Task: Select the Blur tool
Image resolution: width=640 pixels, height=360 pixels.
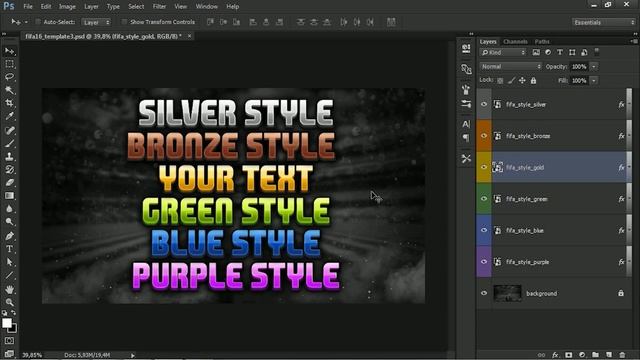Action: click(x=9, y=209)
